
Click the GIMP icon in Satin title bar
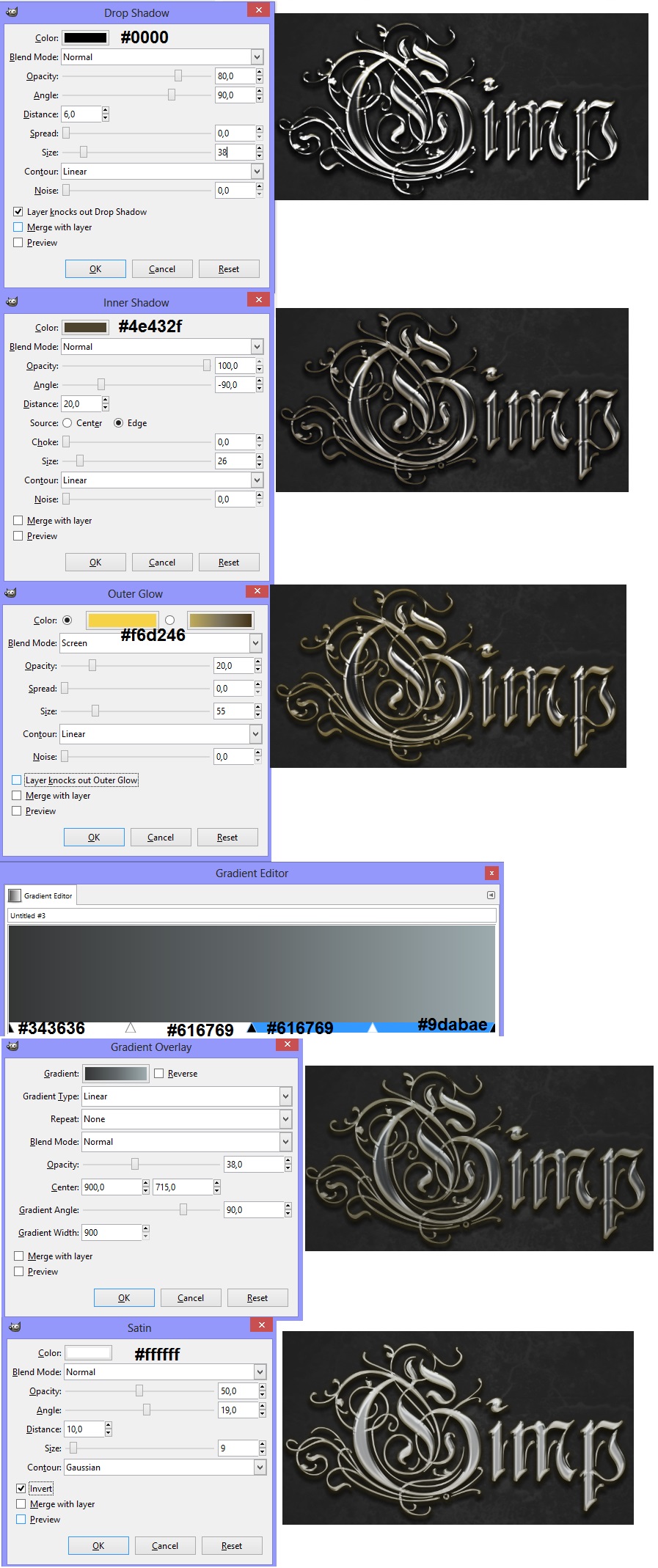click(15, 1326)
